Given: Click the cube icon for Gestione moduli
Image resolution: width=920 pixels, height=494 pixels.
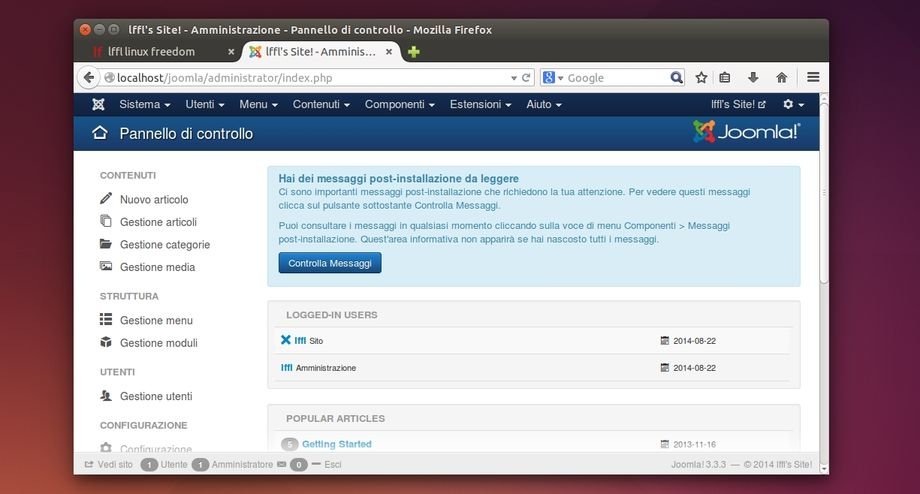Looking at the screenshot, I should click(x=106, y=342).
